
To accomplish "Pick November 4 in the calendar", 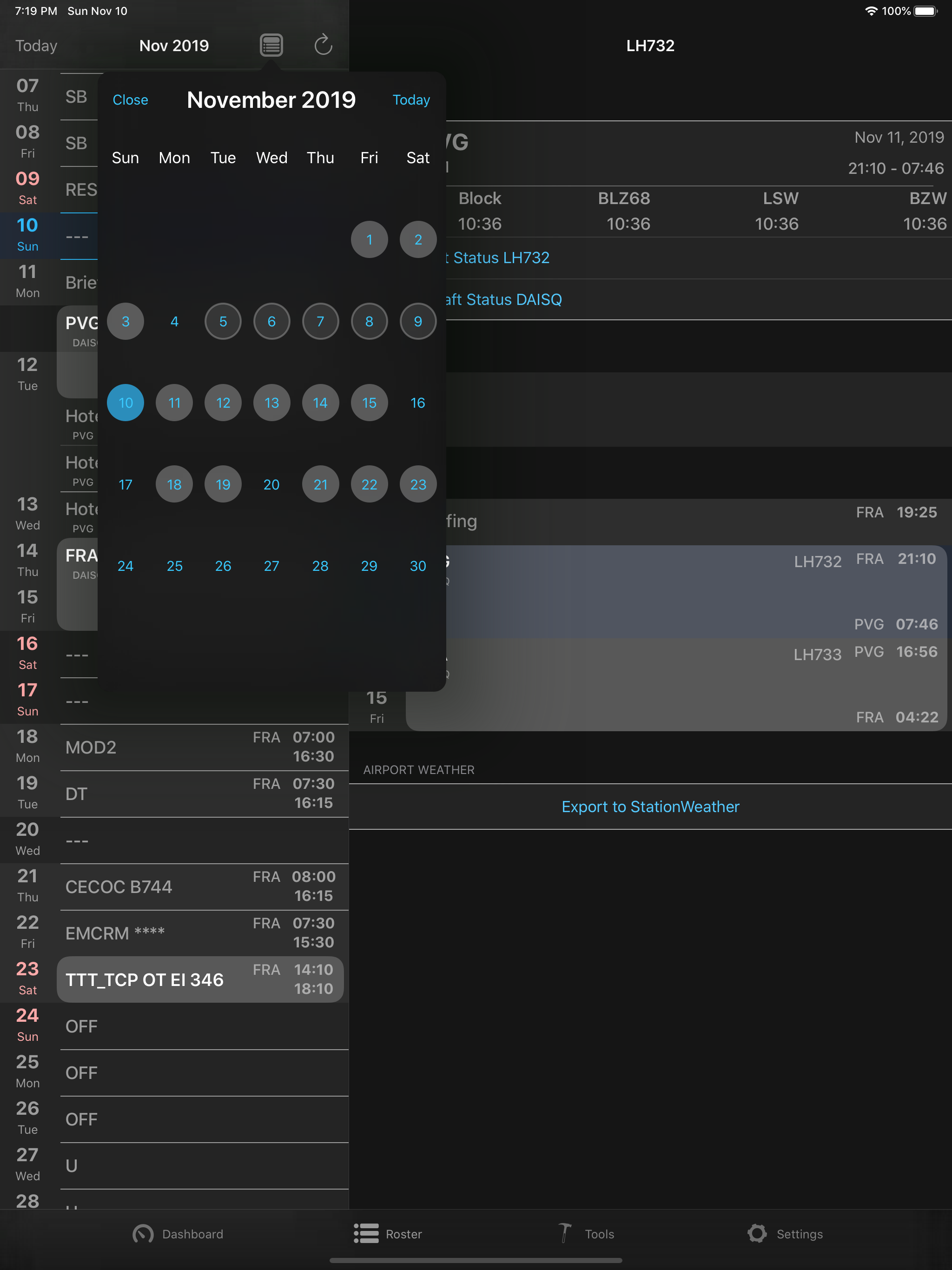I will (175, 322).
